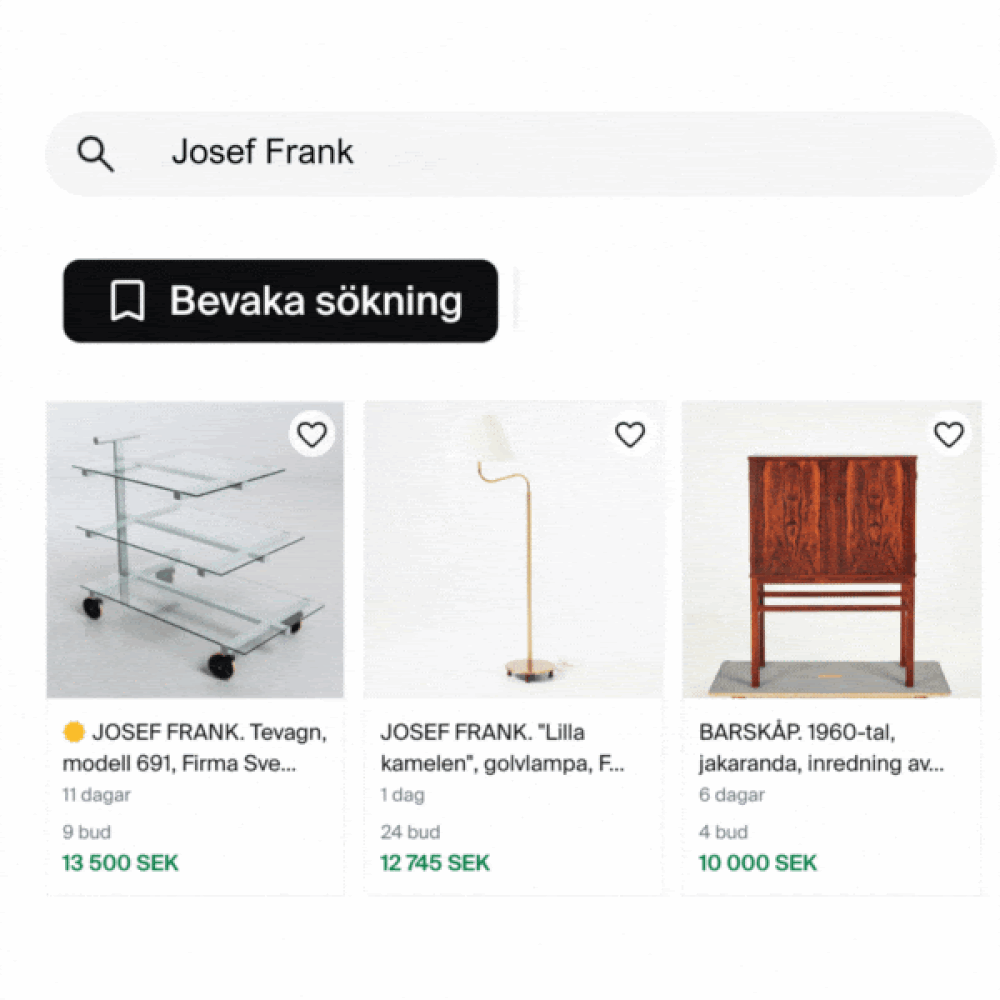Screen dimensions: 1000x1000
Task: Click the 13 500 SEK price
Action: [120, 863]
